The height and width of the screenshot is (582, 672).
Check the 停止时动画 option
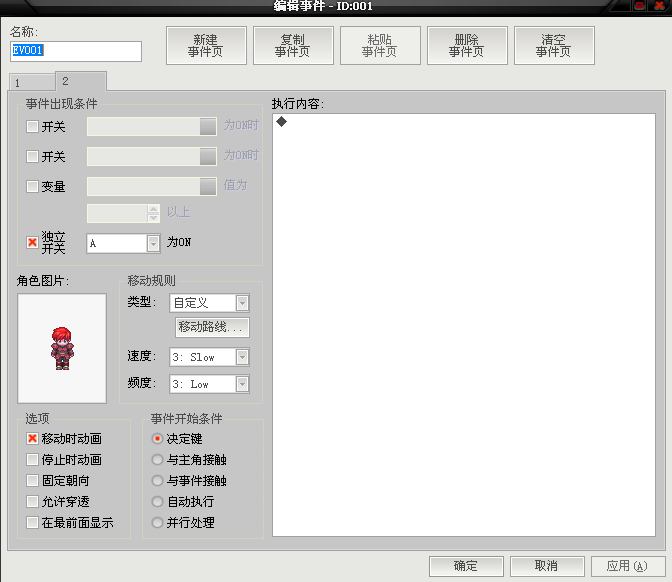click(32, 459)
